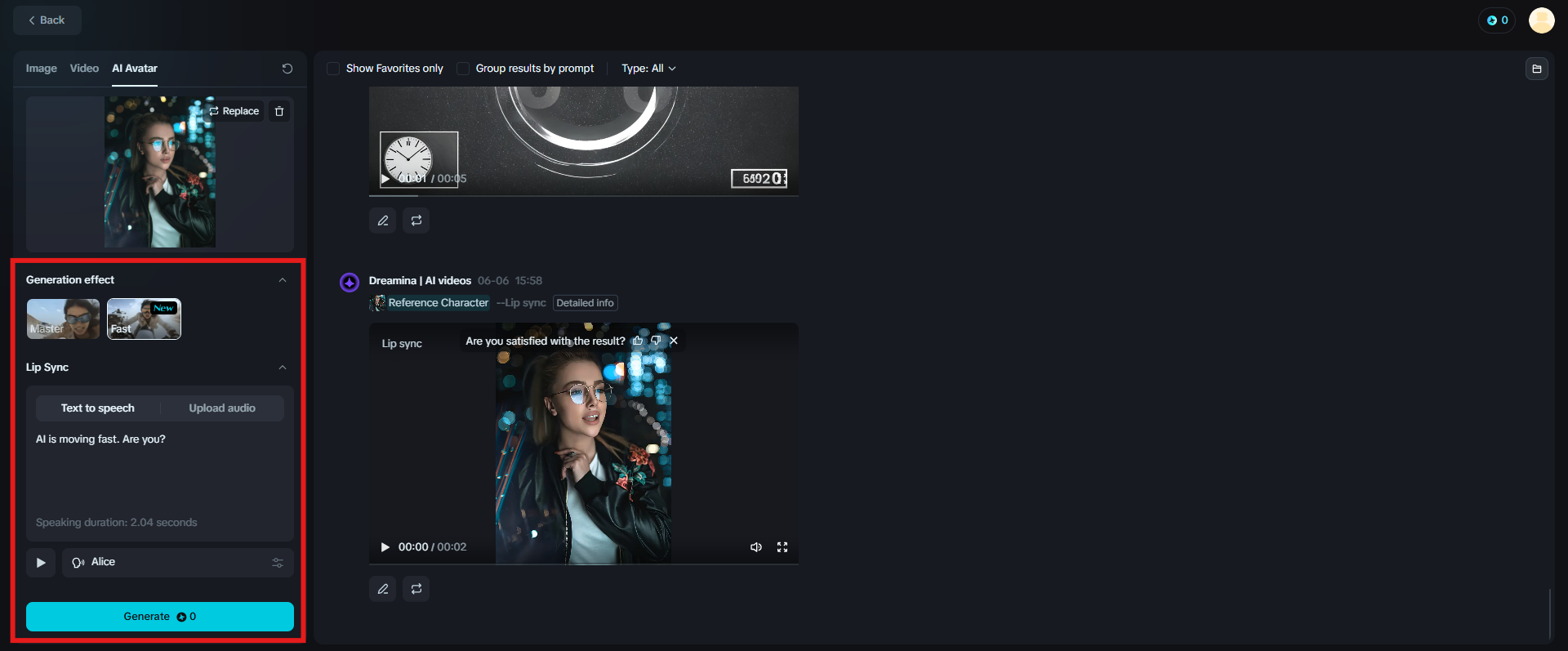Play the upper clock video

click(385, 179)
